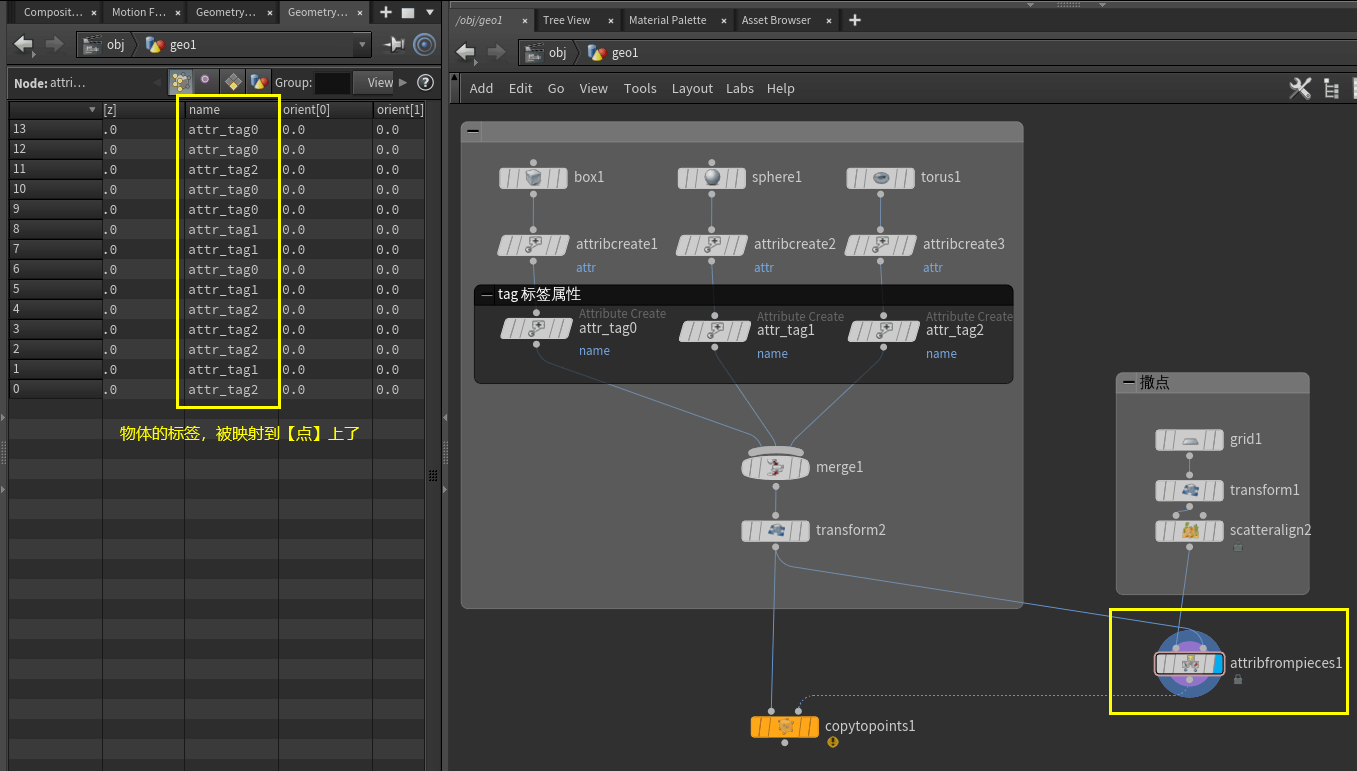Screen dimensions: 1357x771
Task: Switch to the Tree View tab
Action: tap(567, 20)
